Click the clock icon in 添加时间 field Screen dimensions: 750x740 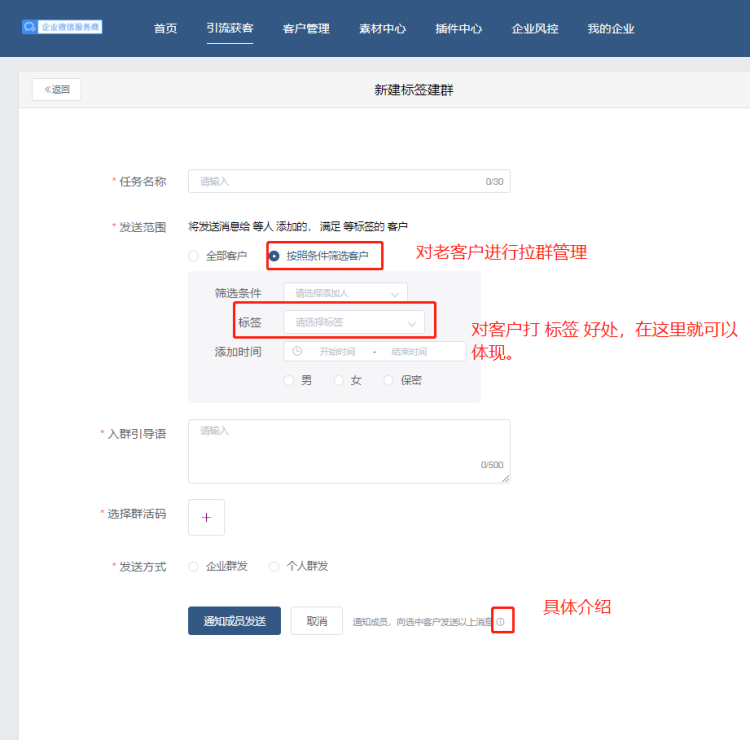click(x=297, y=352)
